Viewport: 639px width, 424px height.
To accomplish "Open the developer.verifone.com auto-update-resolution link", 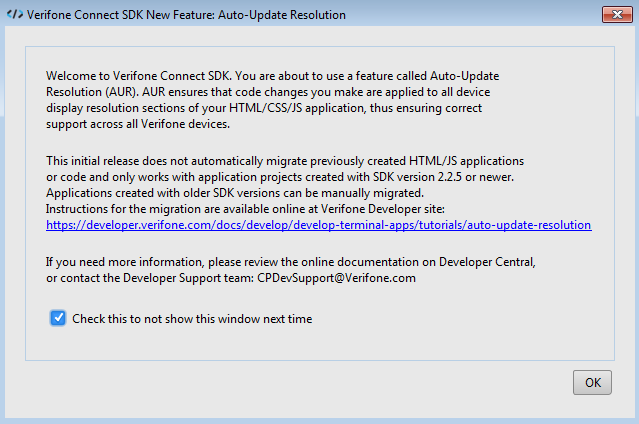I will tap(319, 225).
